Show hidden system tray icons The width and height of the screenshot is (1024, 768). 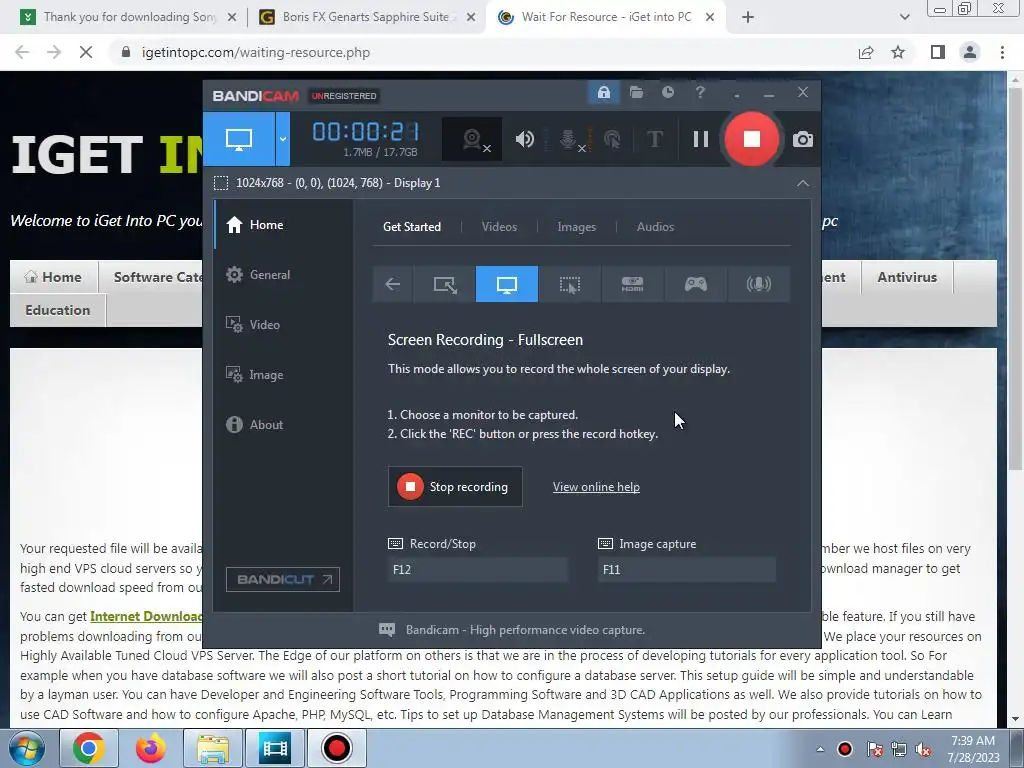pos(820,749)
